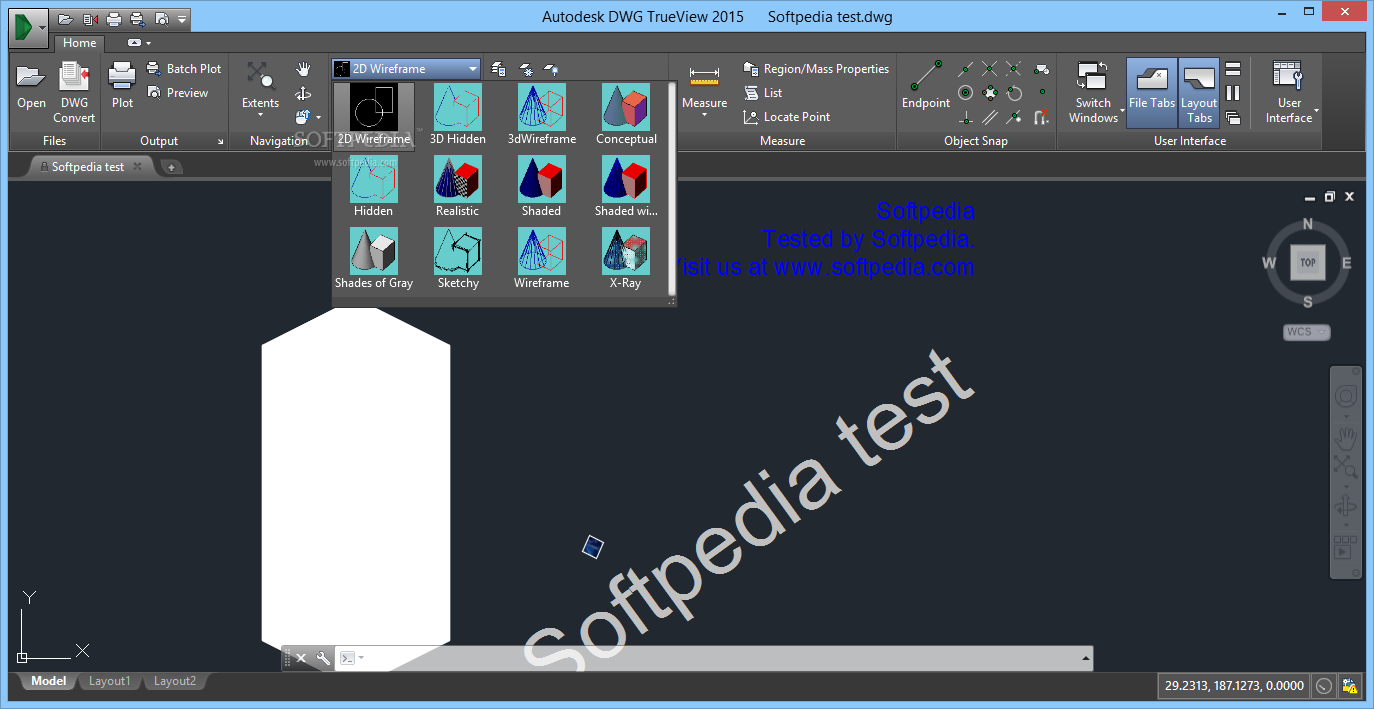Toggle the Quadrant object snap
1374x709 pixels.
click(990, 93)
